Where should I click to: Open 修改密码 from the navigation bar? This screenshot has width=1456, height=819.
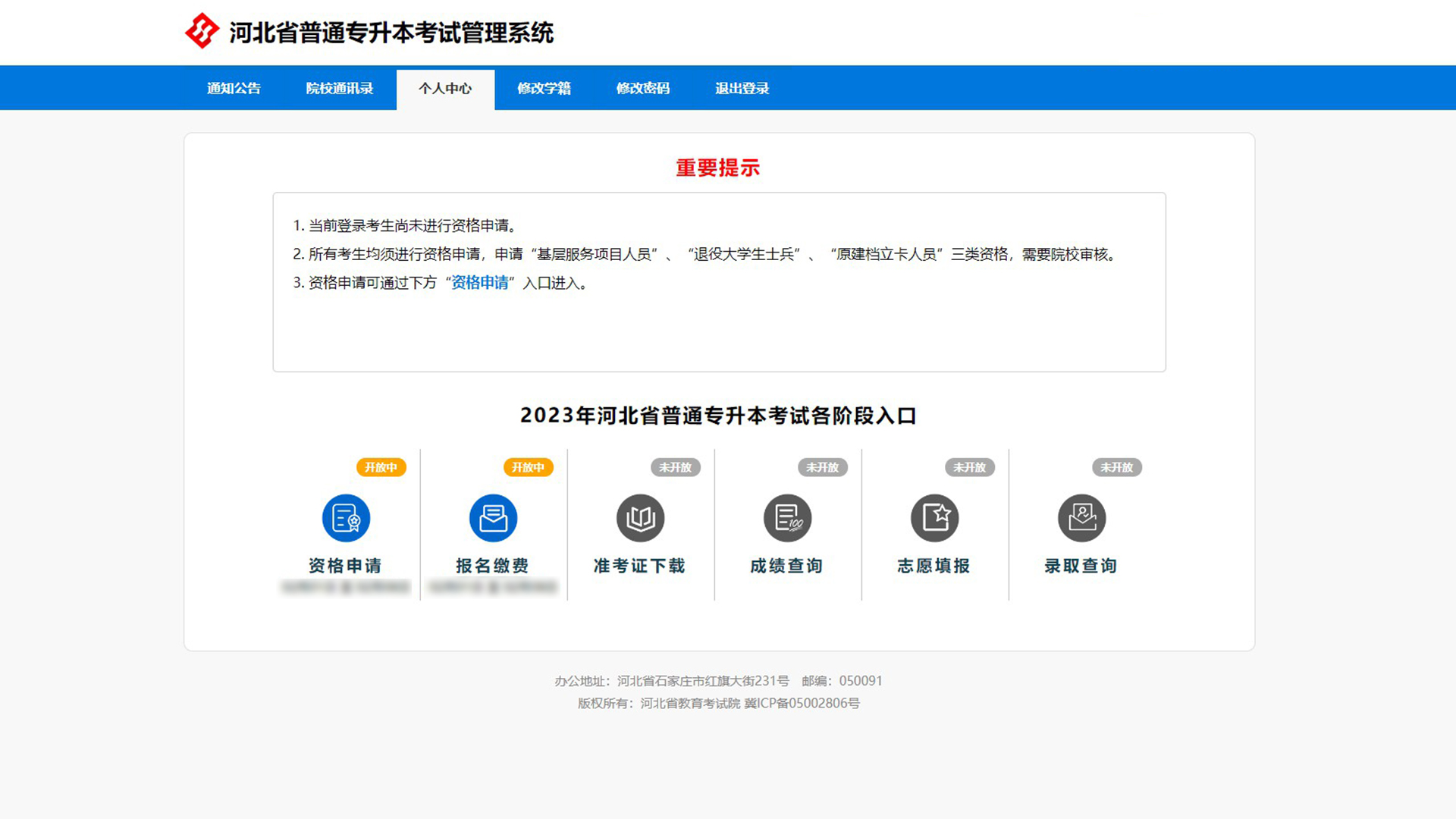642,89
